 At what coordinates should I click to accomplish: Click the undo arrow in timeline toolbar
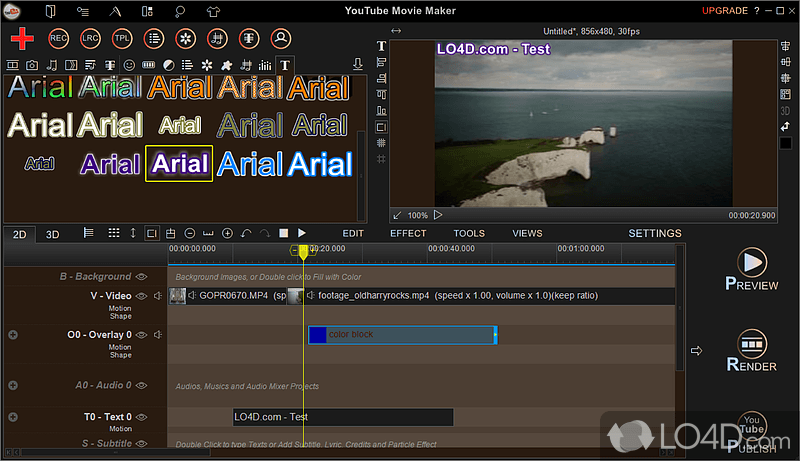point(246,233)
